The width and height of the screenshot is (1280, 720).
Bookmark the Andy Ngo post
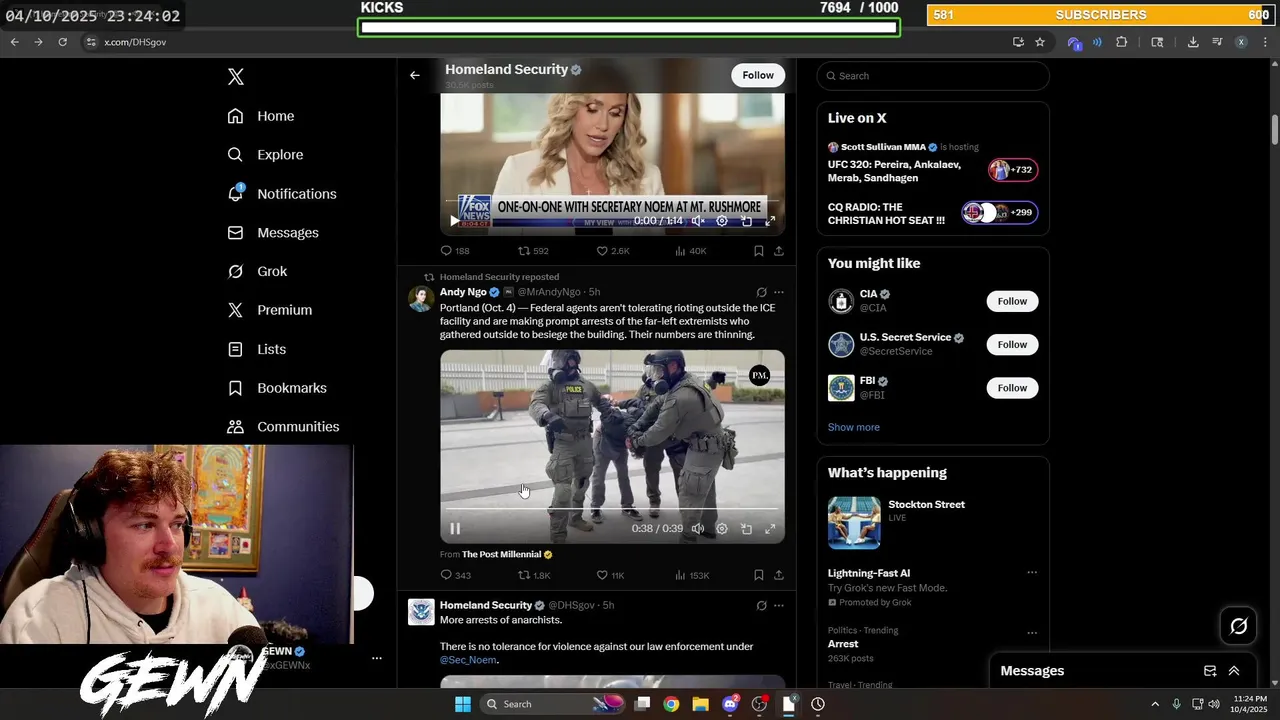[x=759, y=575]
